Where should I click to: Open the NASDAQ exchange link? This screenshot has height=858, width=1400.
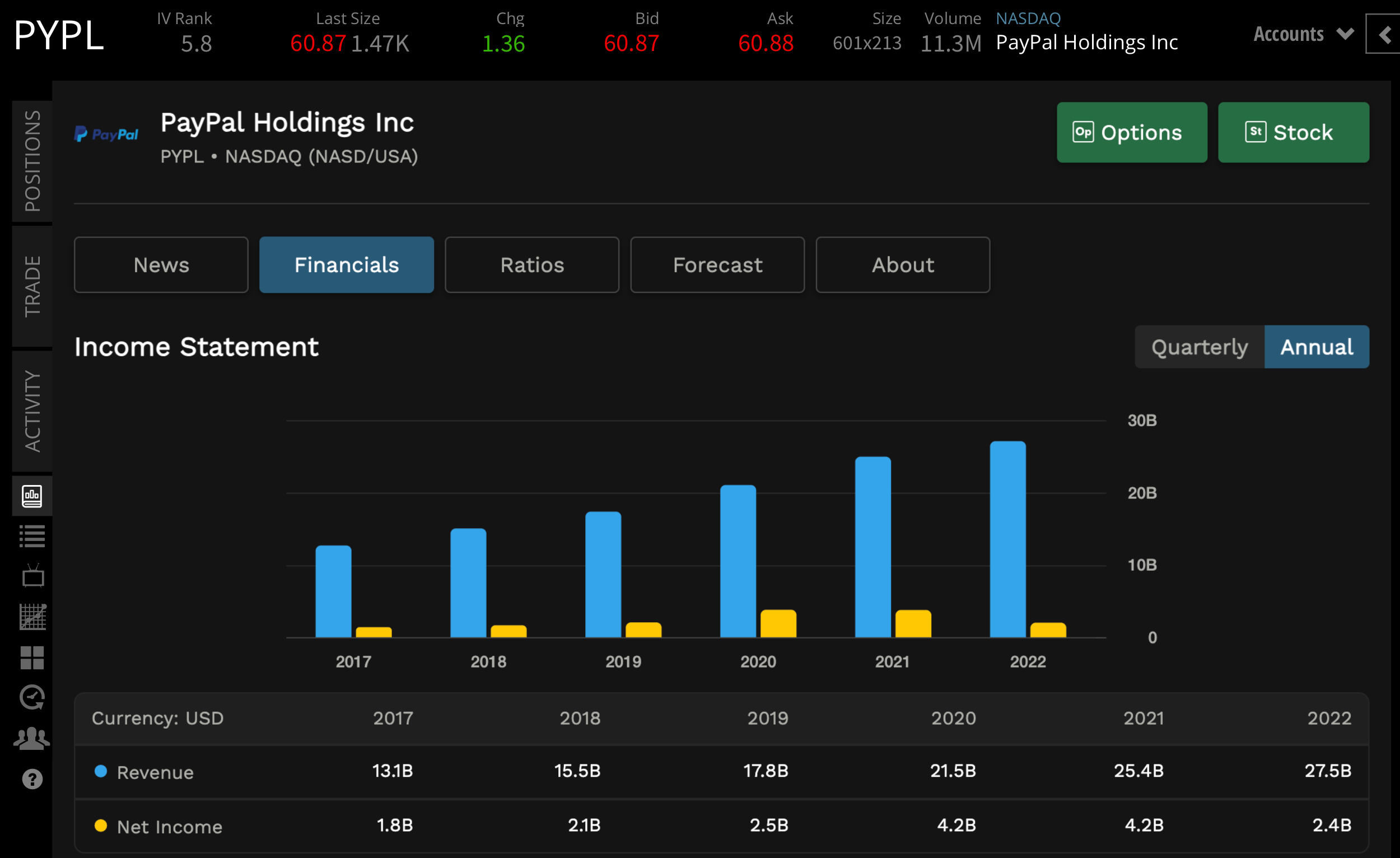1028,17
